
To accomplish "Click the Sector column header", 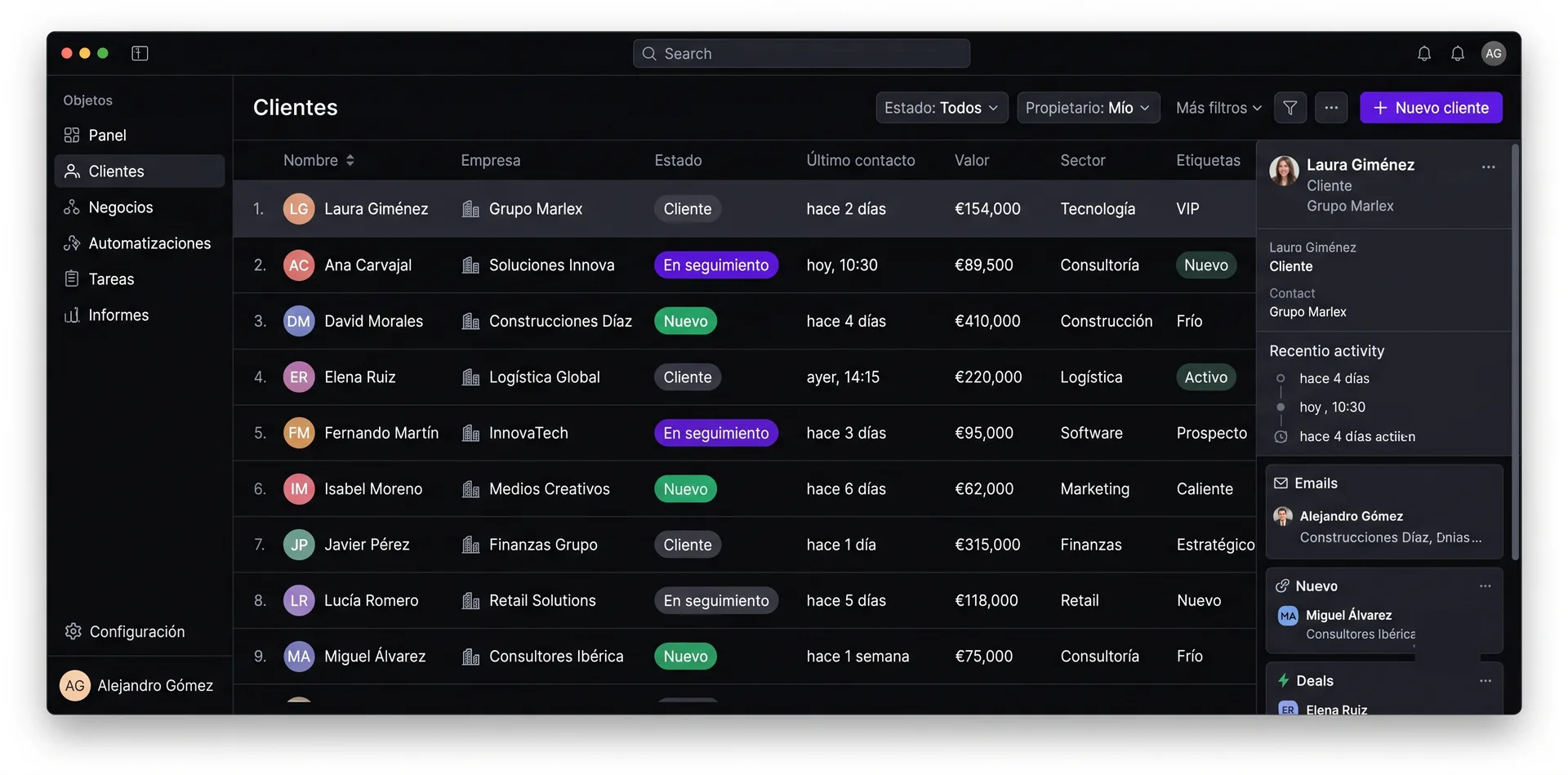I will (1083, 160).
